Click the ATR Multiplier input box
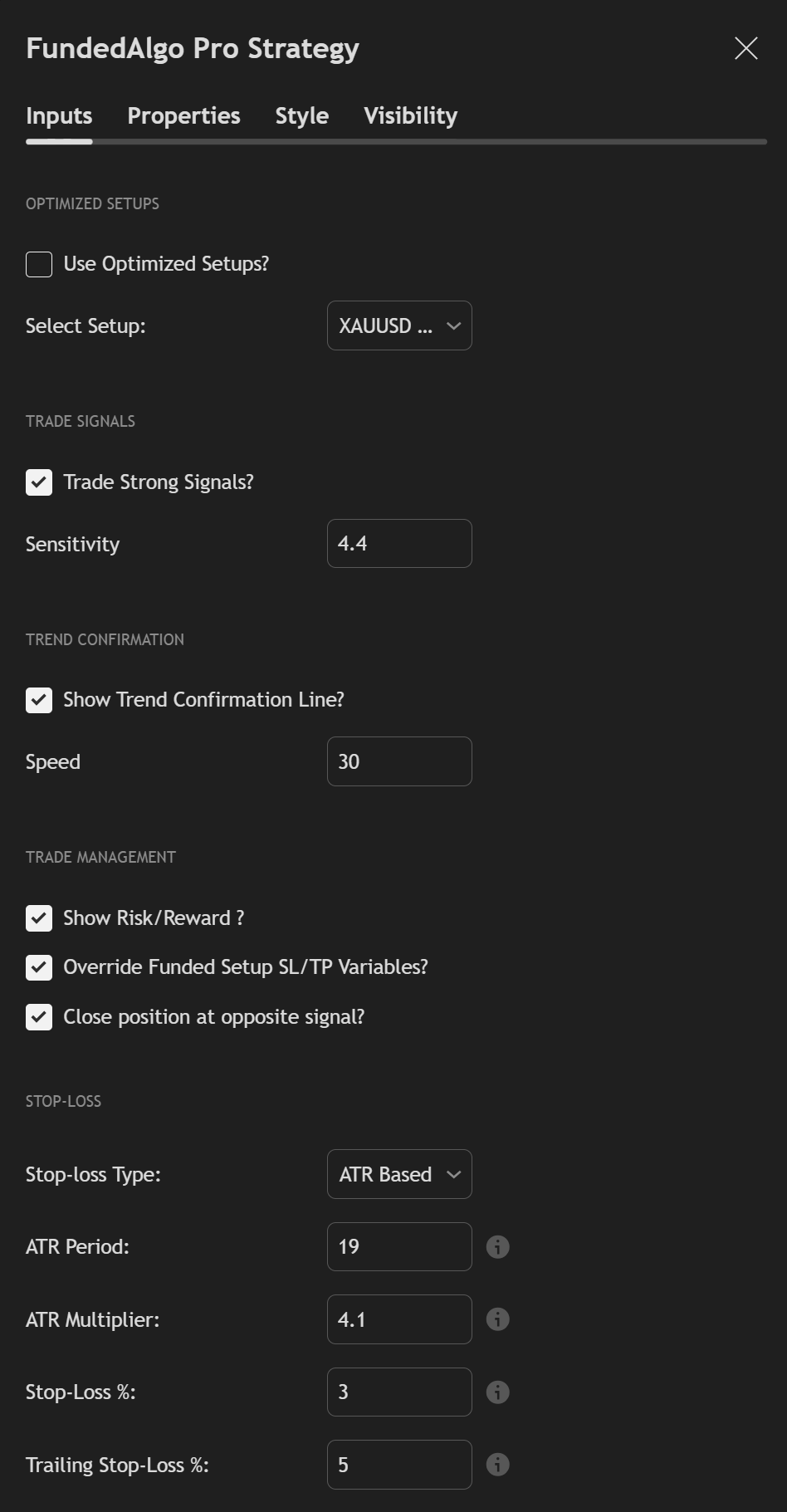 [x=399, y=1319]
